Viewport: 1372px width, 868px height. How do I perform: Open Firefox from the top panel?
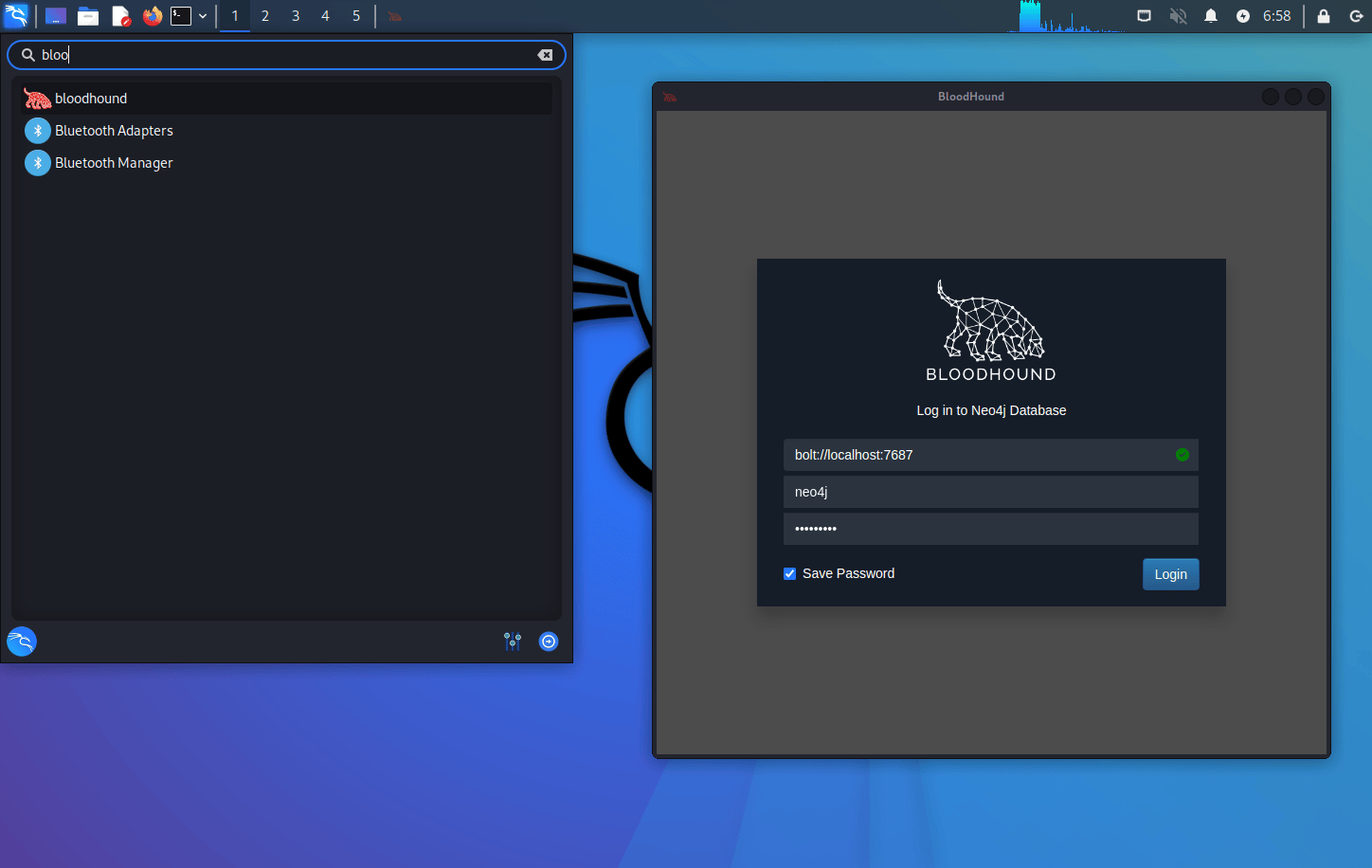(152, 16)
